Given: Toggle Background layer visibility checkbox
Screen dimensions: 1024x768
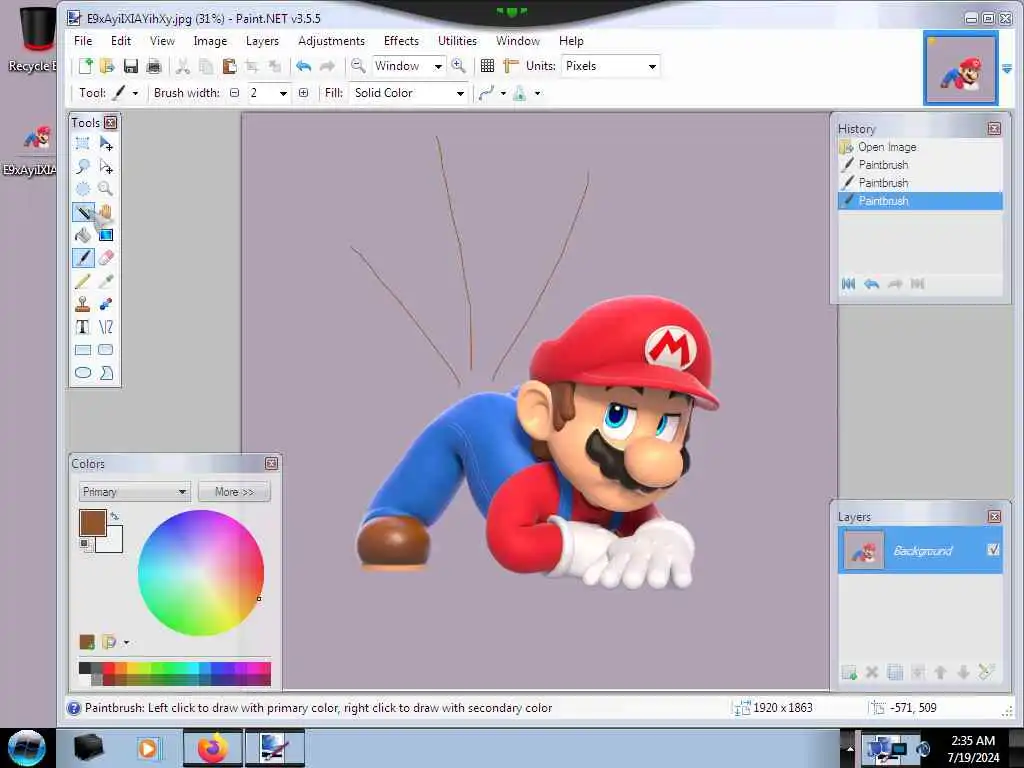Looking at the screenshot, I should point(993,550).
